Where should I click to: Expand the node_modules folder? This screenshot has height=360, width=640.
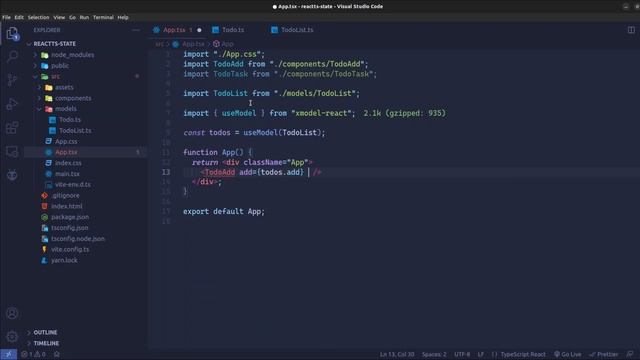tap(72, 55)
